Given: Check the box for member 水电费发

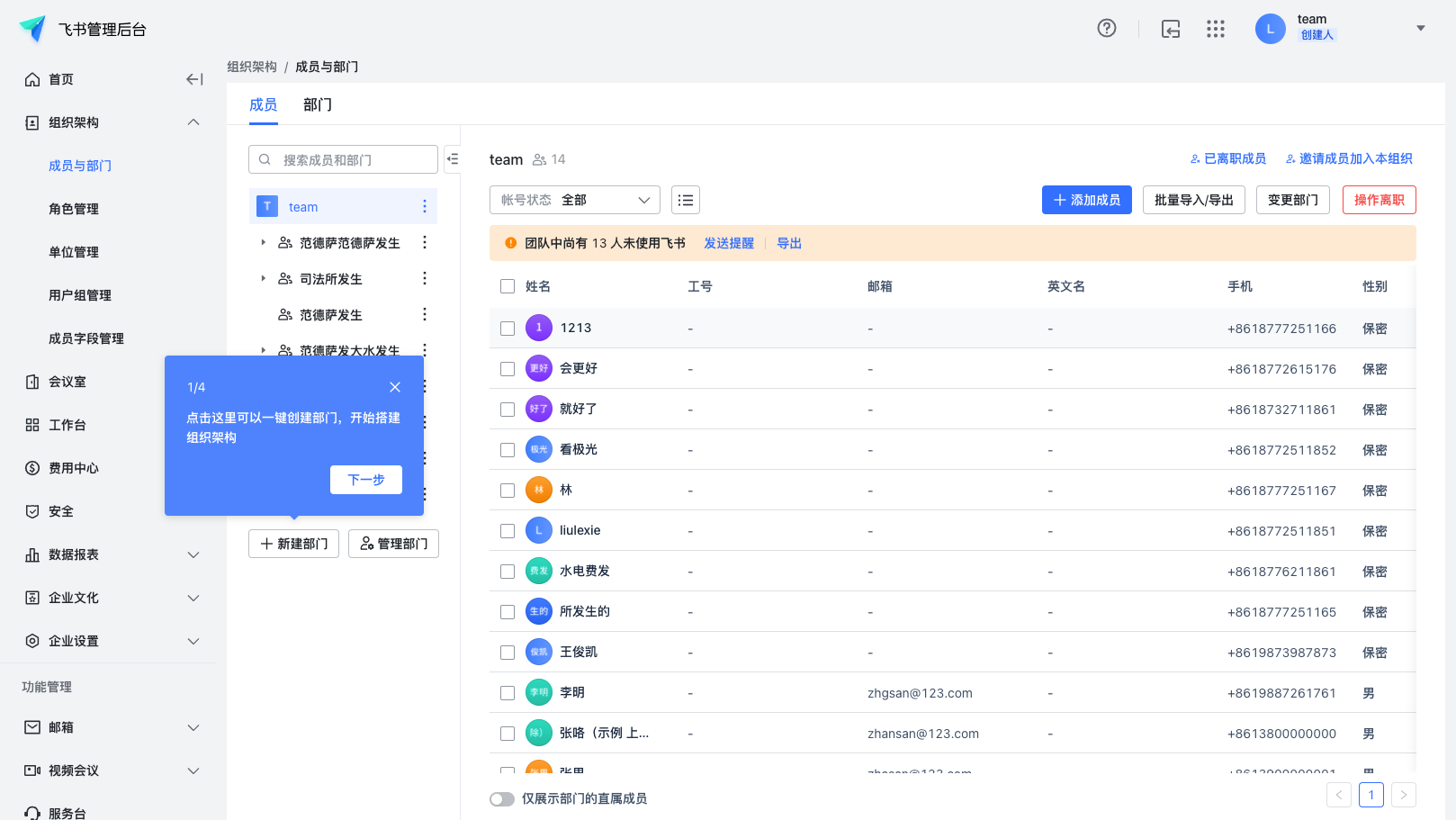Looking at the screenshot, I should (x=508, y=572).
